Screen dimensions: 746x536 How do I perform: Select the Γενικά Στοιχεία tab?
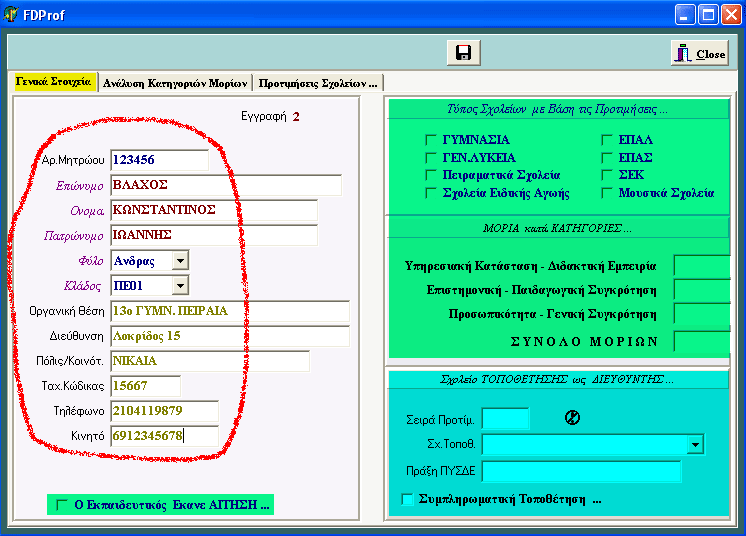(54, 83)
